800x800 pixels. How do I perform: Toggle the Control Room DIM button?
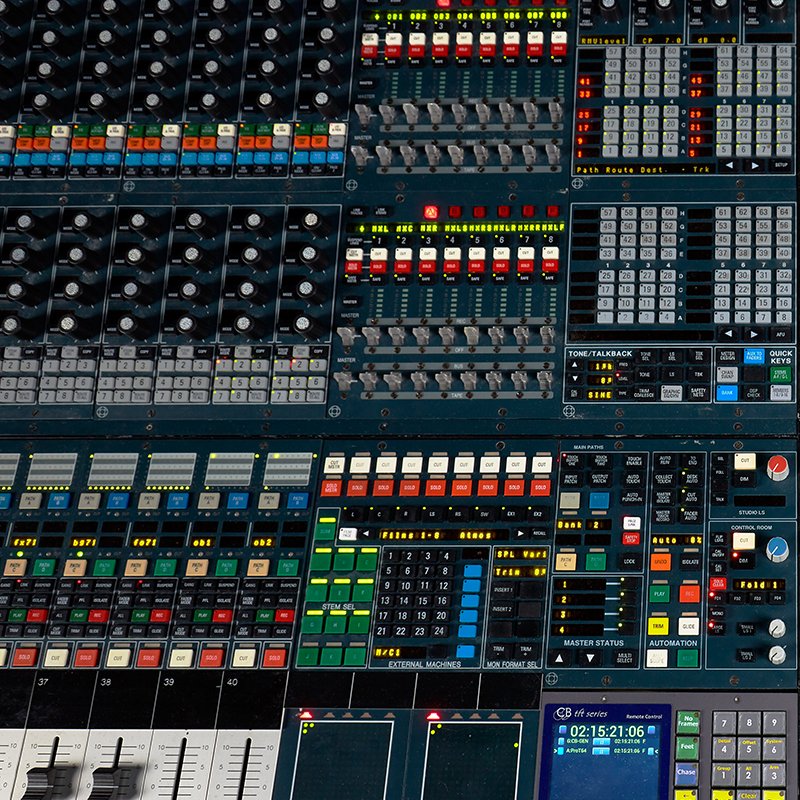743,560
